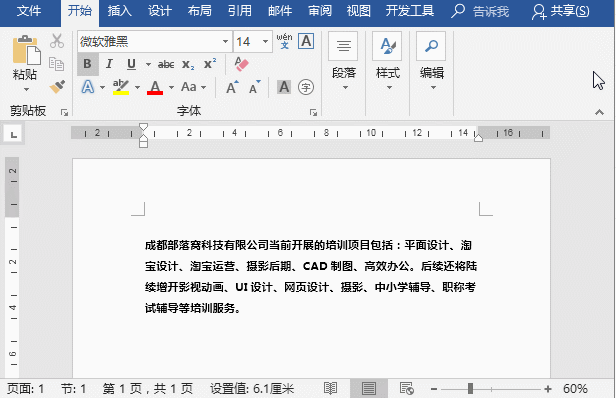Open the Paragraph group button

344,62
